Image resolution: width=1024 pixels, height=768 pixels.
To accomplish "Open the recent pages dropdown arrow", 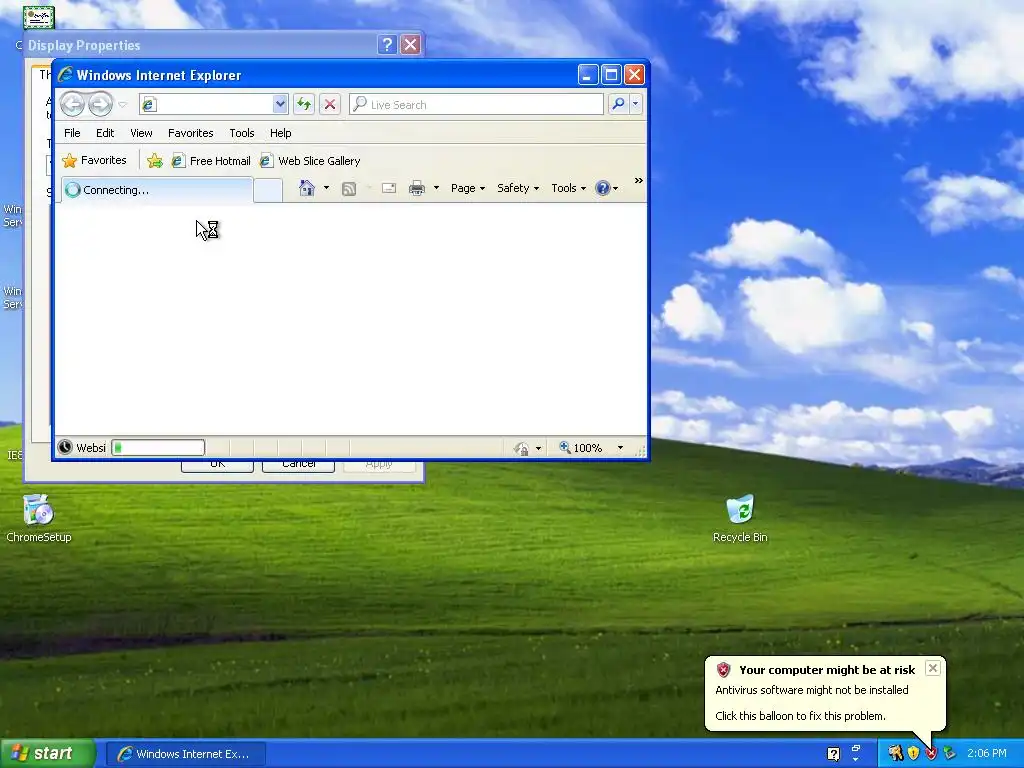I will click(x=122, y=104).
